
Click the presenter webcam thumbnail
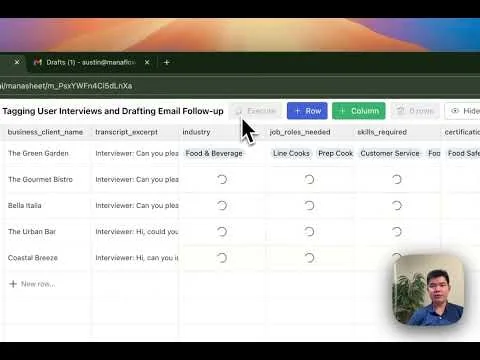coord(428,290)
